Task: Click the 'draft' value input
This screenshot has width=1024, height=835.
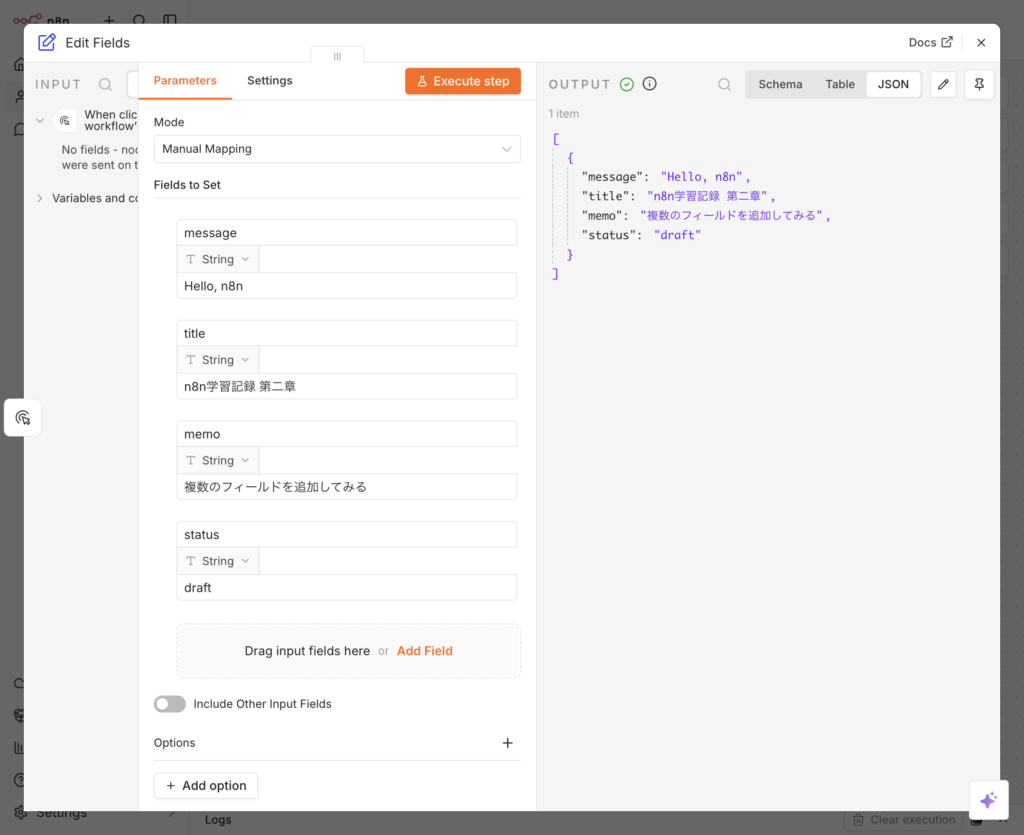Action: click(347, 588)
